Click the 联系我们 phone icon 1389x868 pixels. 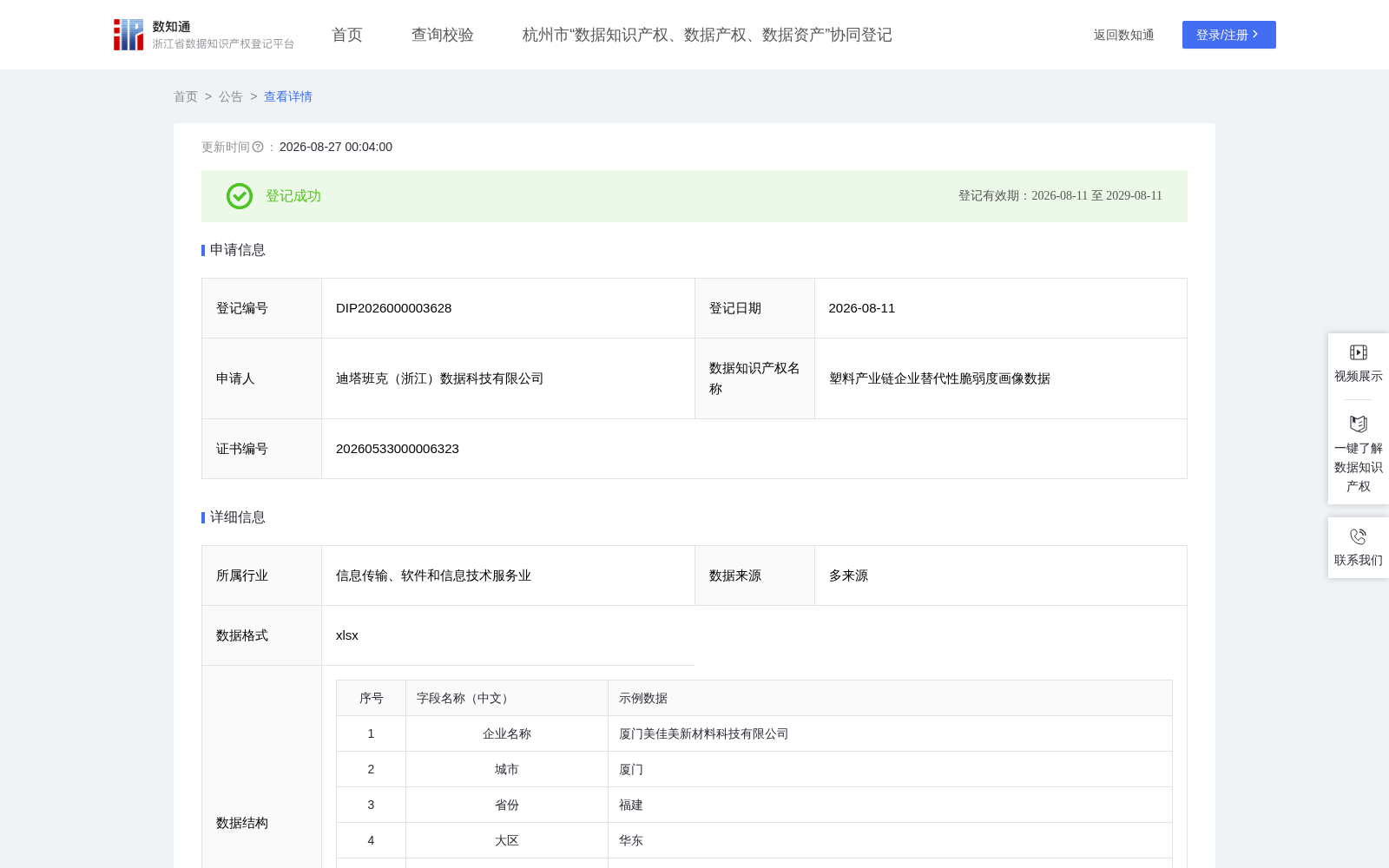point(1359,536)
